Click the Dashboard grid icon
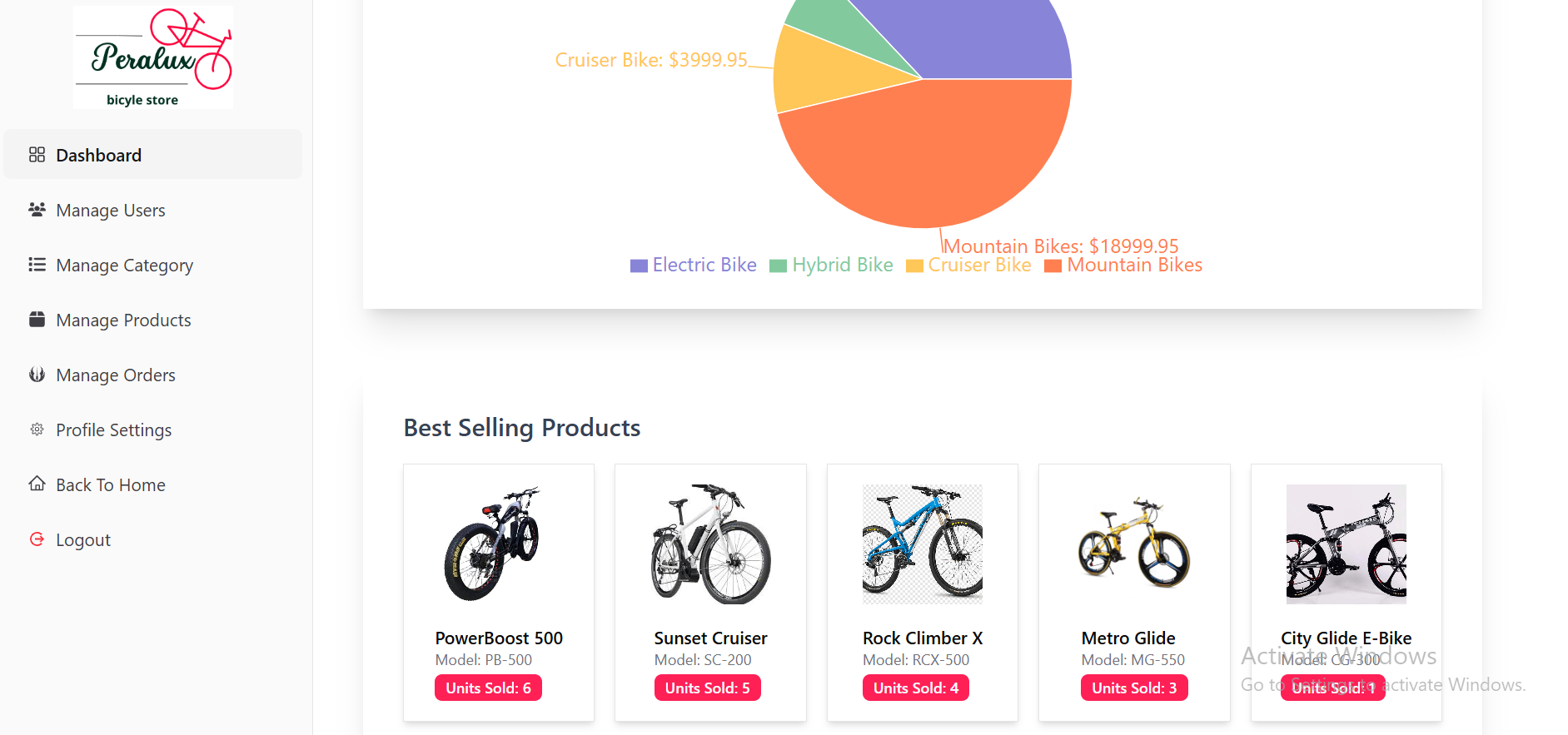This screenshot has width=1568, height=735. [x=37, y=155]
